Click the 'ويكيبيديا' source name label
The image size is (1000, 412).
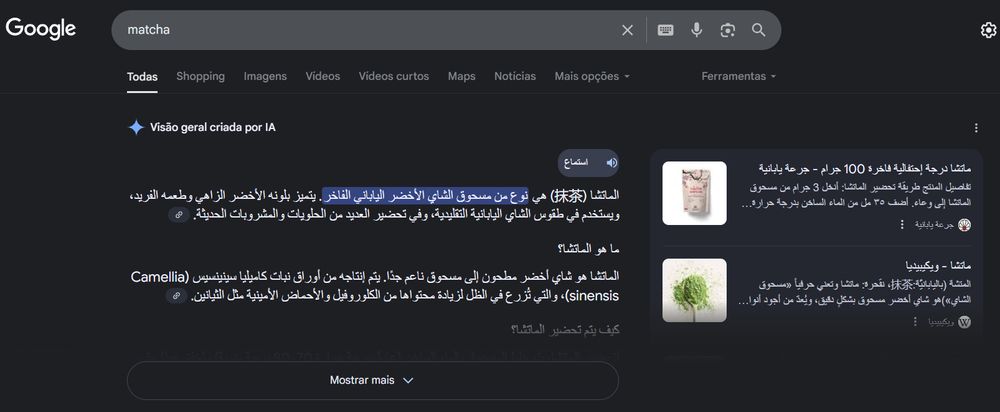(x=940, y=322)
